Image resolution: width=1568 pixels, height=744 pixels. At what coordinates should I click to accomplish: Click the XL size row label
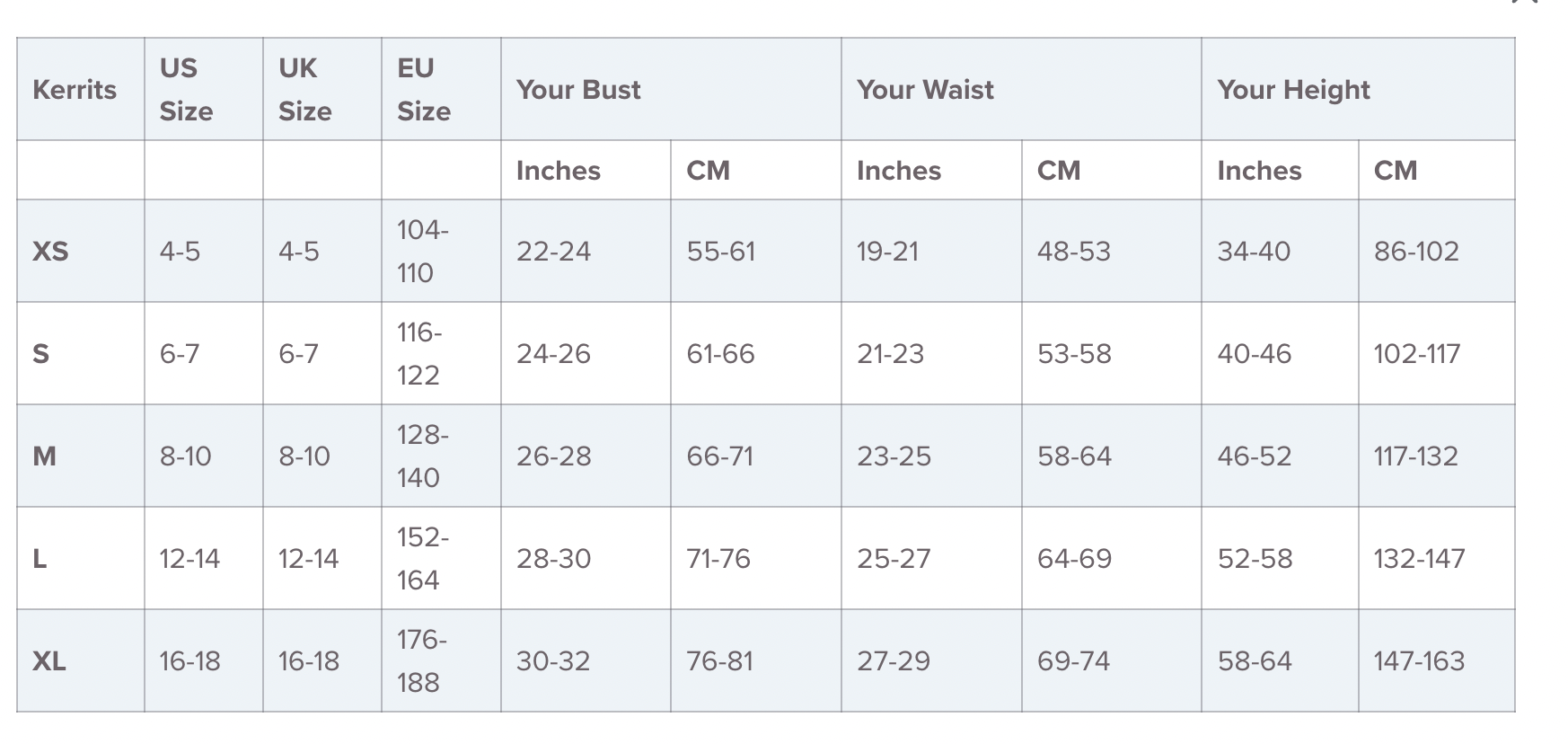coord(49,661)
